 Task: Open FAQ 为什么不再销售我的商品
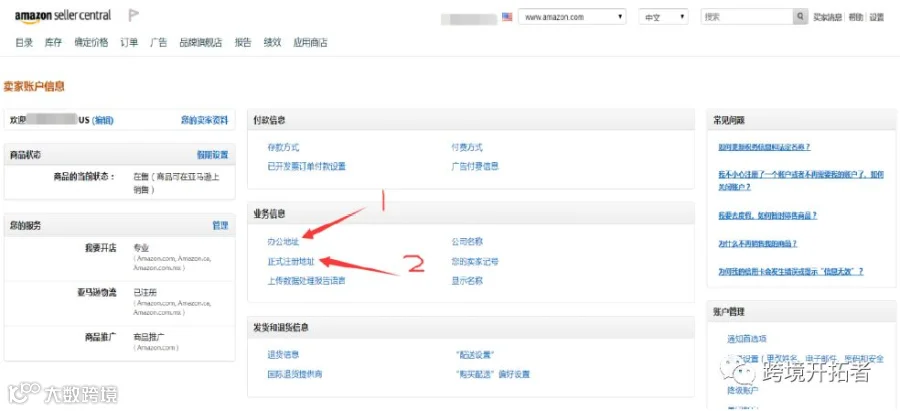point(758,243)
